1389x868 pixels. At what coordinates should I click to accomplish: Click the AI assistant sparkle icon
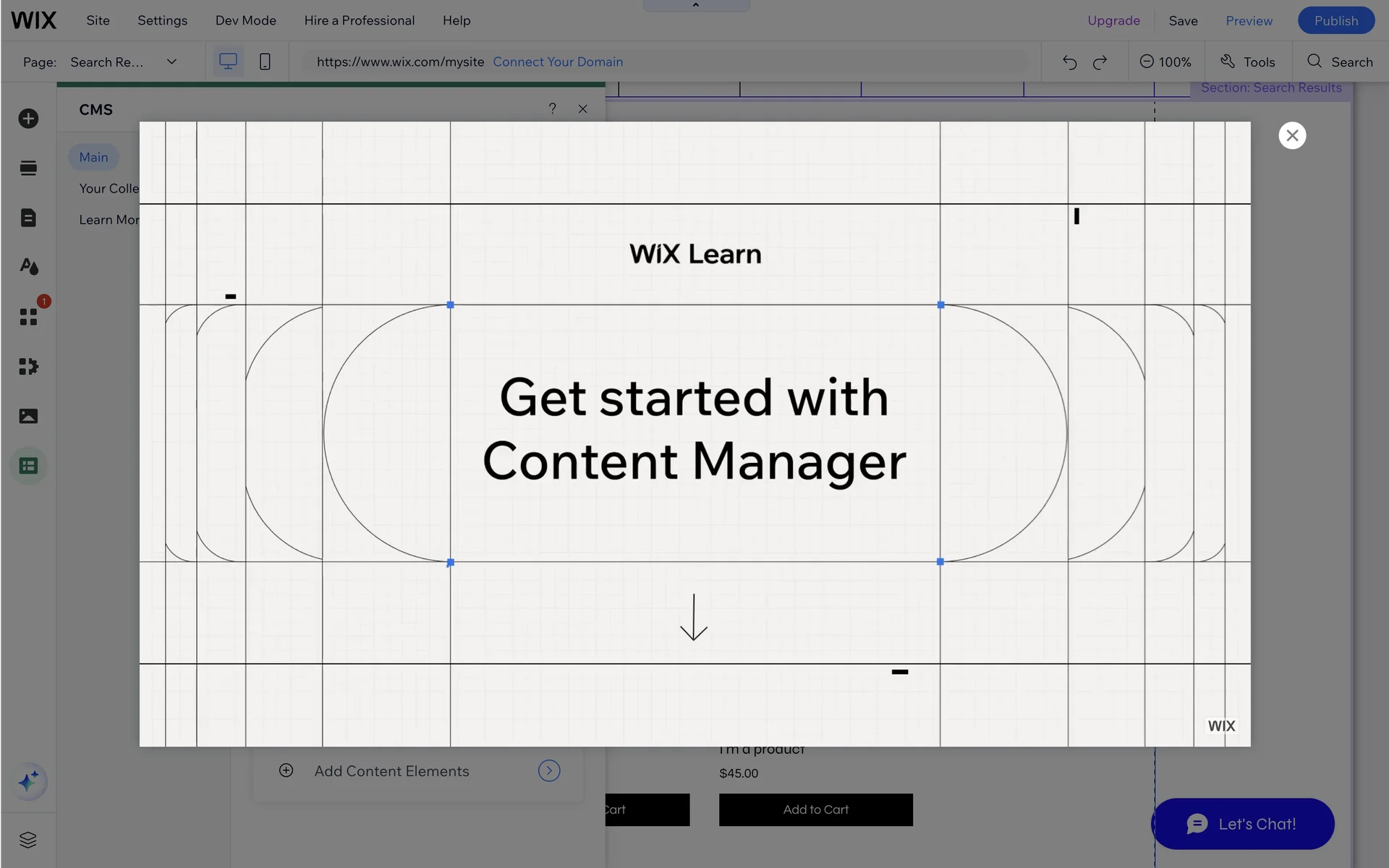28,782
